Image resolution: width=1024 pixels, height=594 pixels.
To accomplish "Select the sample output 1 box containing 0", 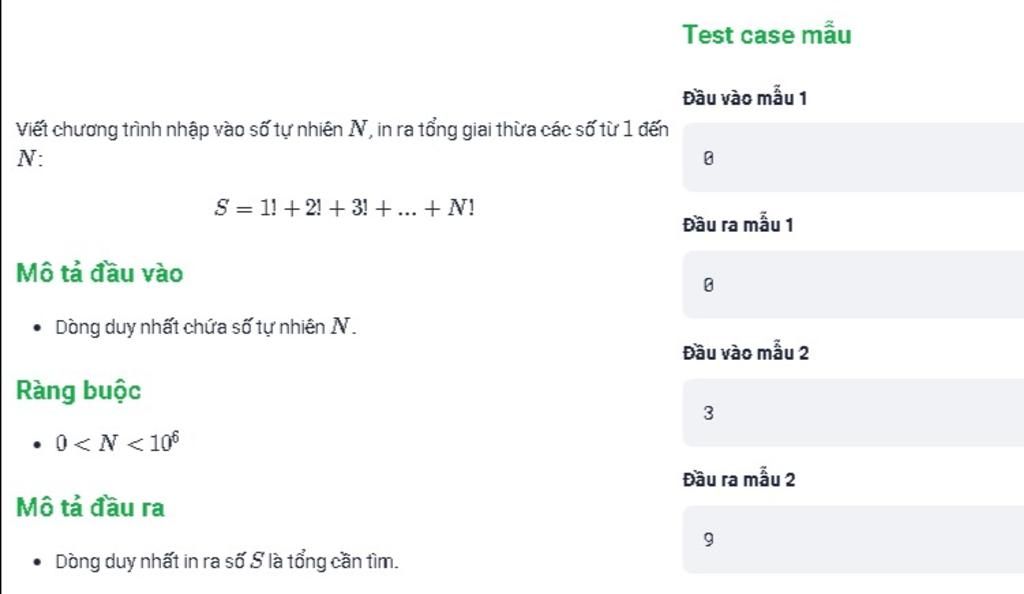I will 853,285.
